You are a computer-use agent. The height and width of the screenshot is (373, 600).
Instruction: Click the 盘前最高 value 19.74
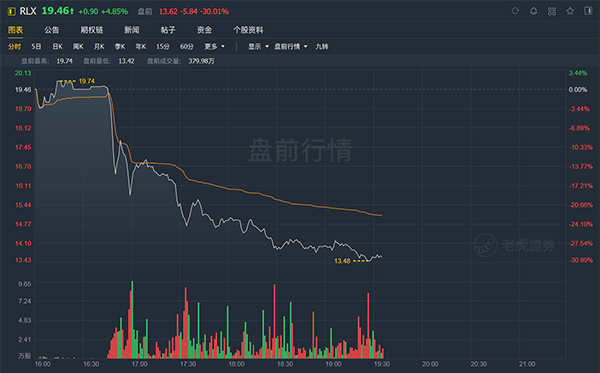click(x=64, y=61)
